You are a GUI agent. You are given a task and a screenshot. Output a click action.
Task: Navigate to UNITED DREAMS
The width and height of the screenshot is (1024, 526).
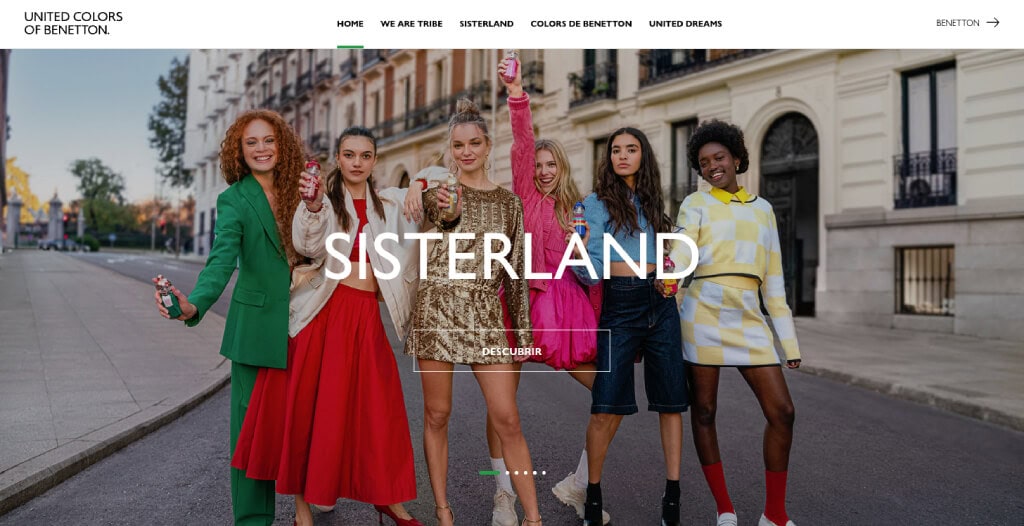tap(685, 24)
